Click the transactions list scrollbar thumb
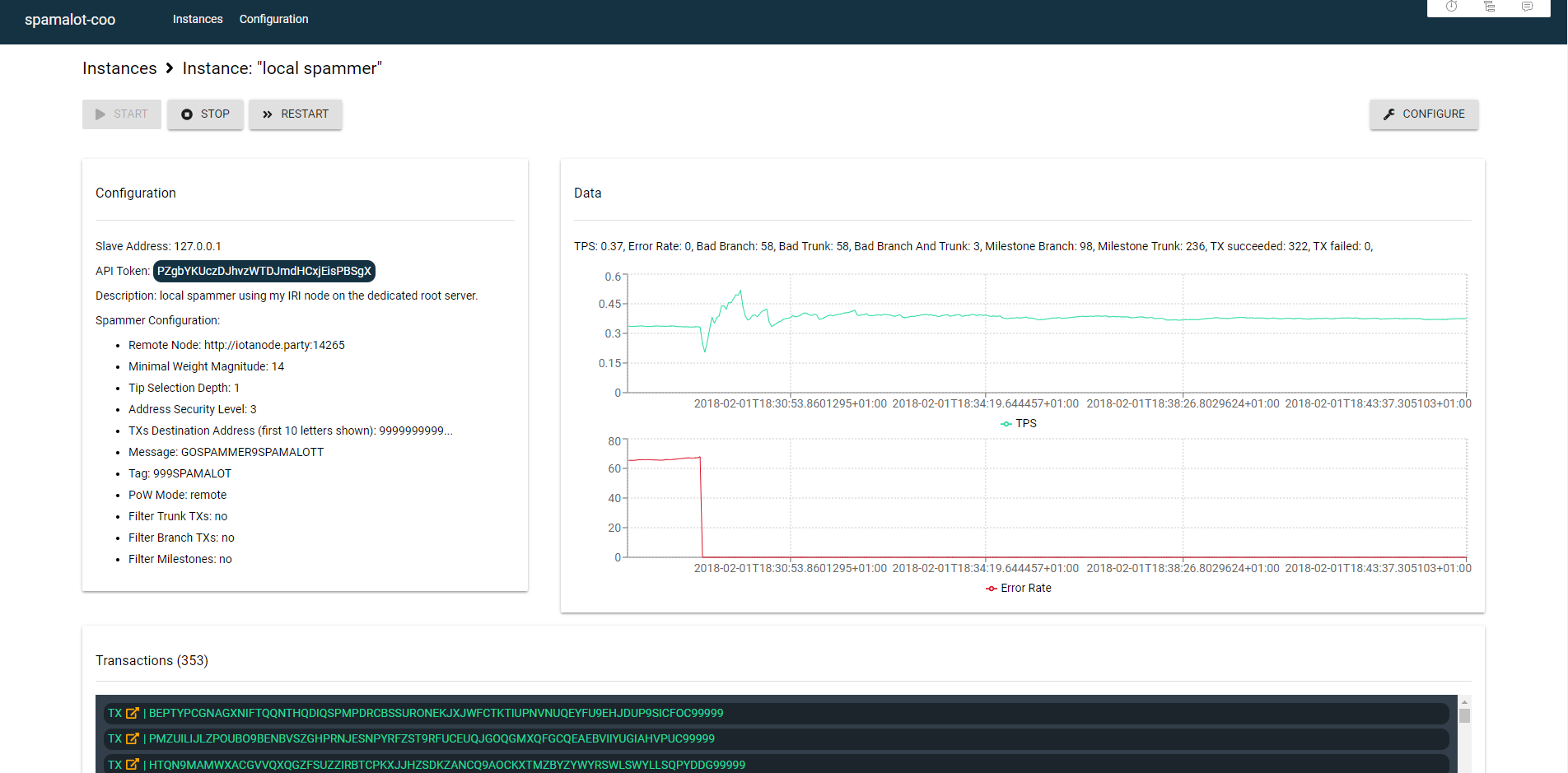 pos(1464,715)
